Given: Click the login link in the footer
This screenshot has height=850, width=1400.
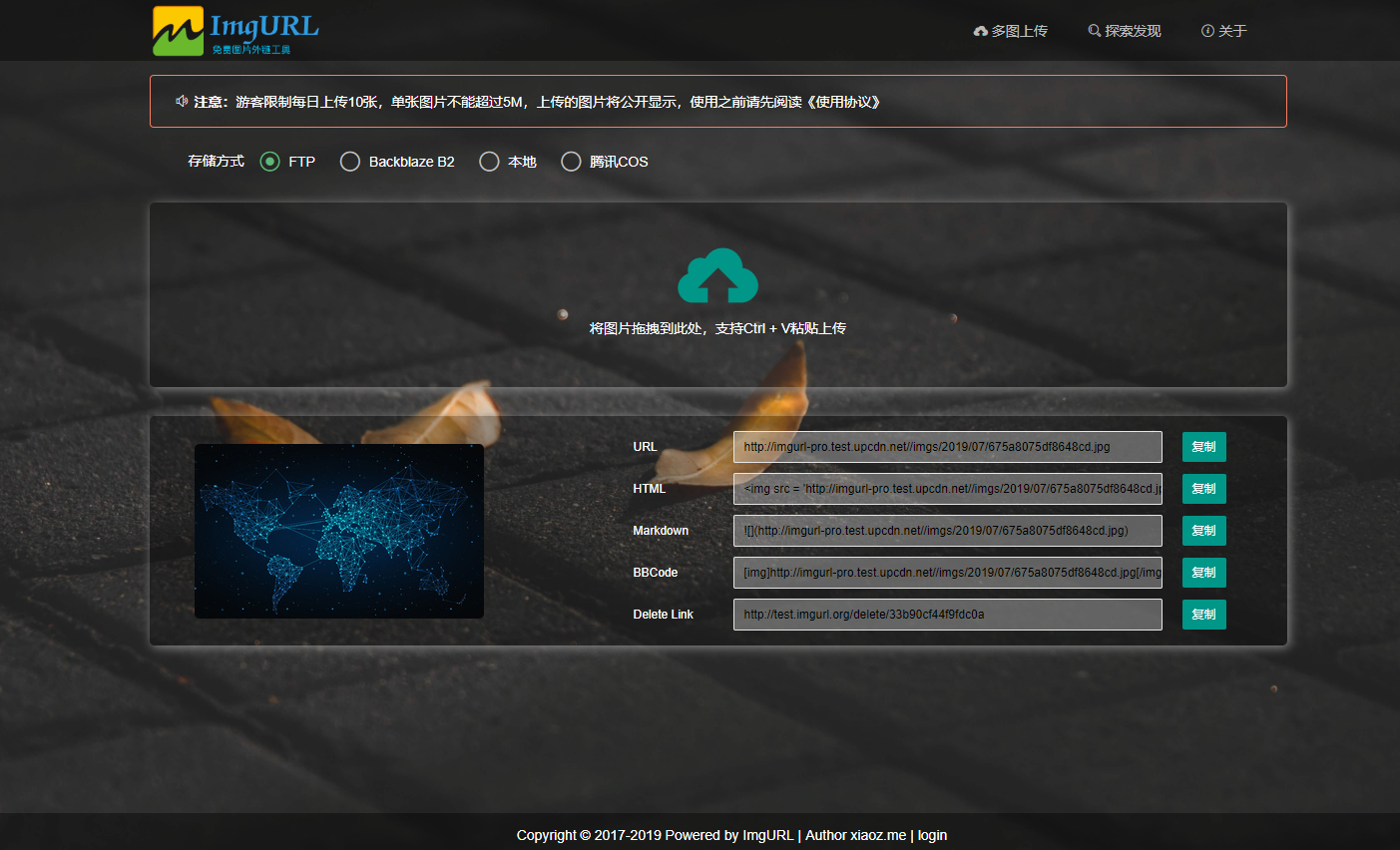Looking at the screenshot, I should coord(932,835).
